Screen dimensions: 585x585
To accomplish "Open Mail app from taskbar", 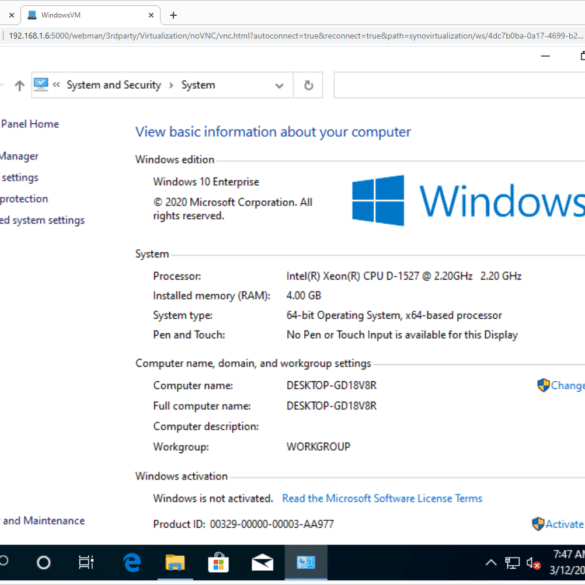I will [x=262, y=562].
